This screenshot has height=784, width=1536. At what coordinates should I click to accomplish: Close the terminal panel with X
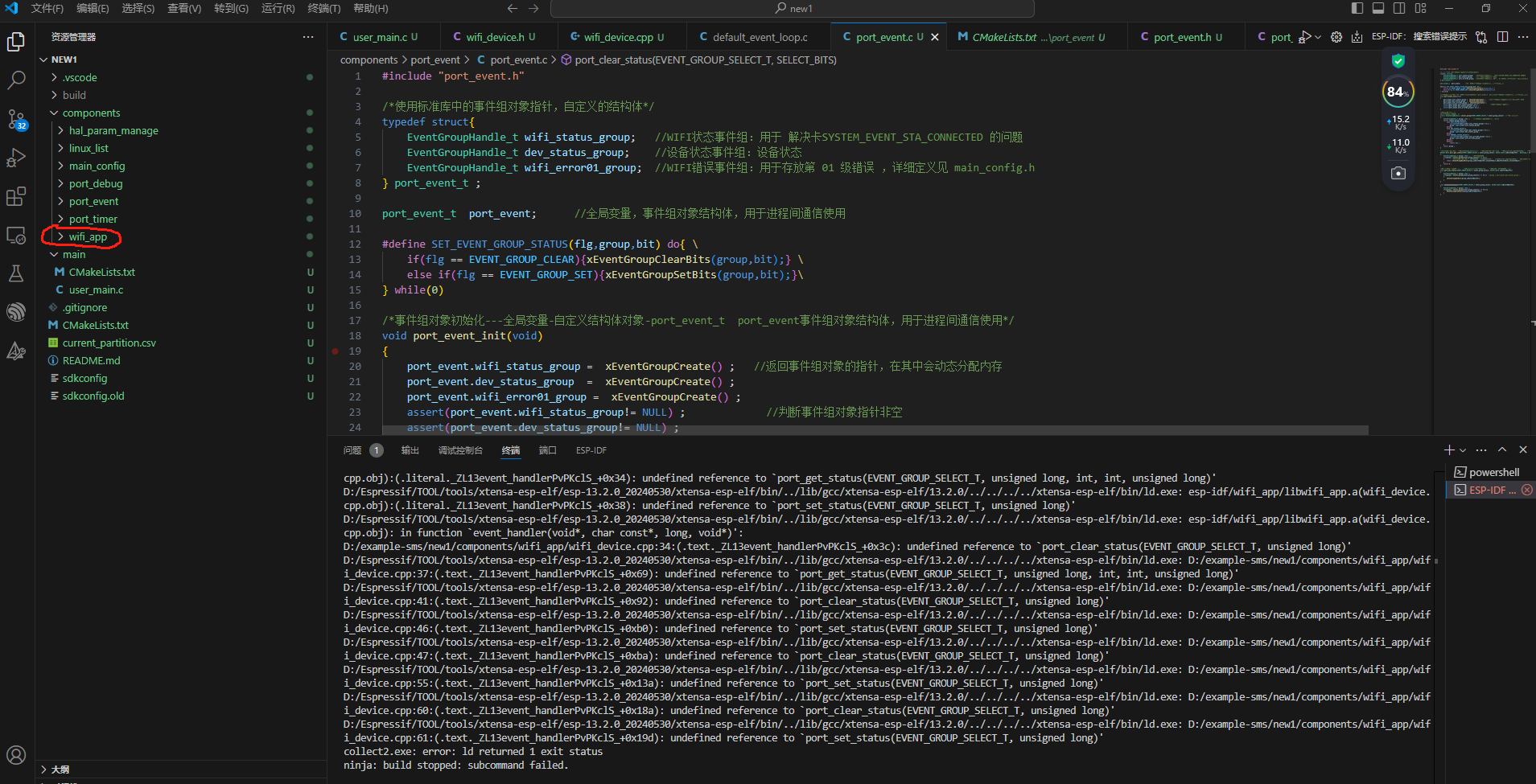point(1523,449)
